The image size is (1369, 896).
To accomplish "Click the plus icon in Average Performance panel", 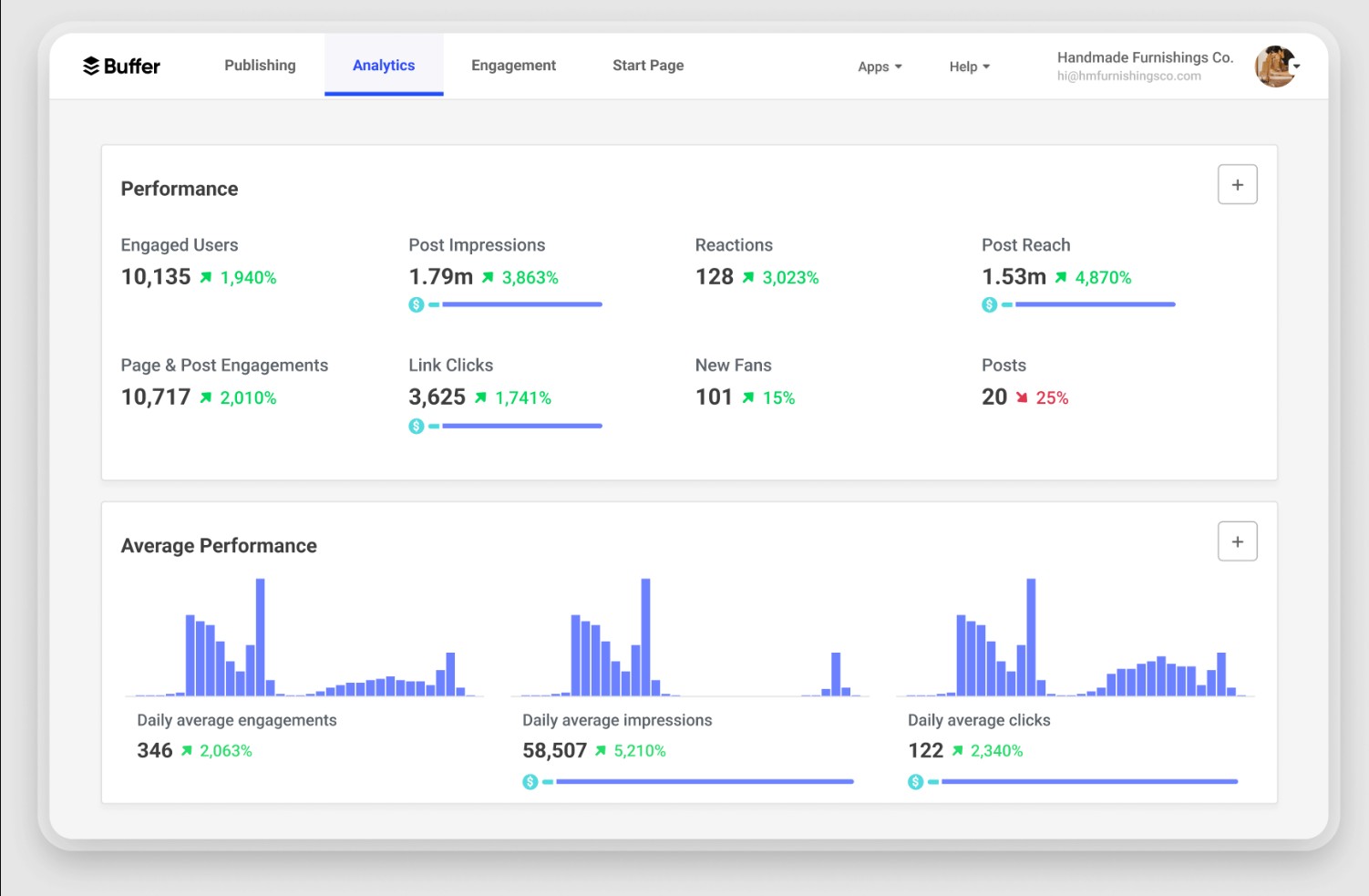I will pyautogui.click(x=1237, y=542).
